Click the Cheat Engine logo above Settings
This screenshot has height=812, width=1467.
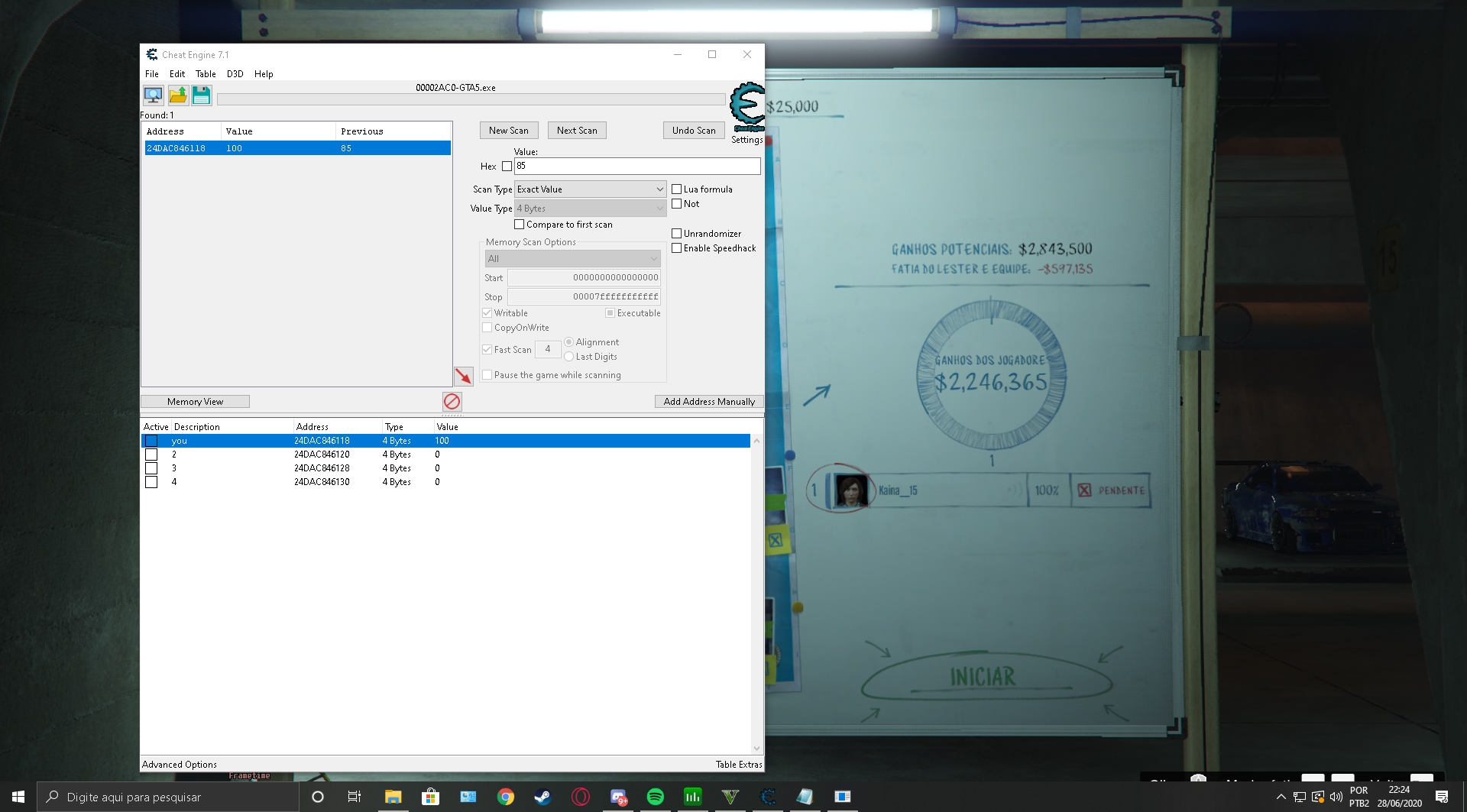coord(746,106)
